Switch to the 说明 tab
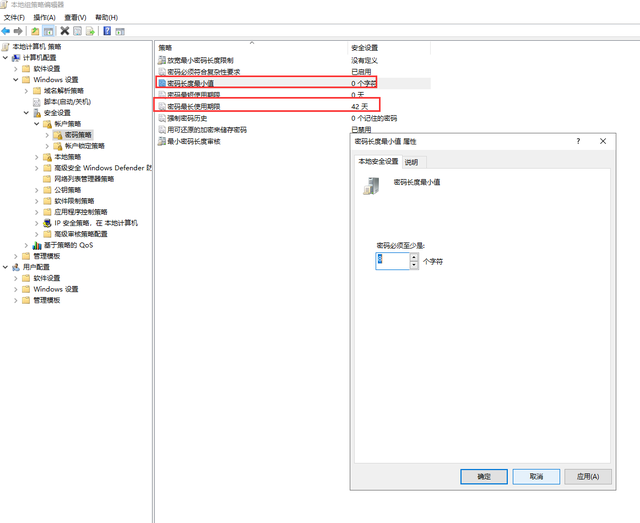 [x=413, y=162]
